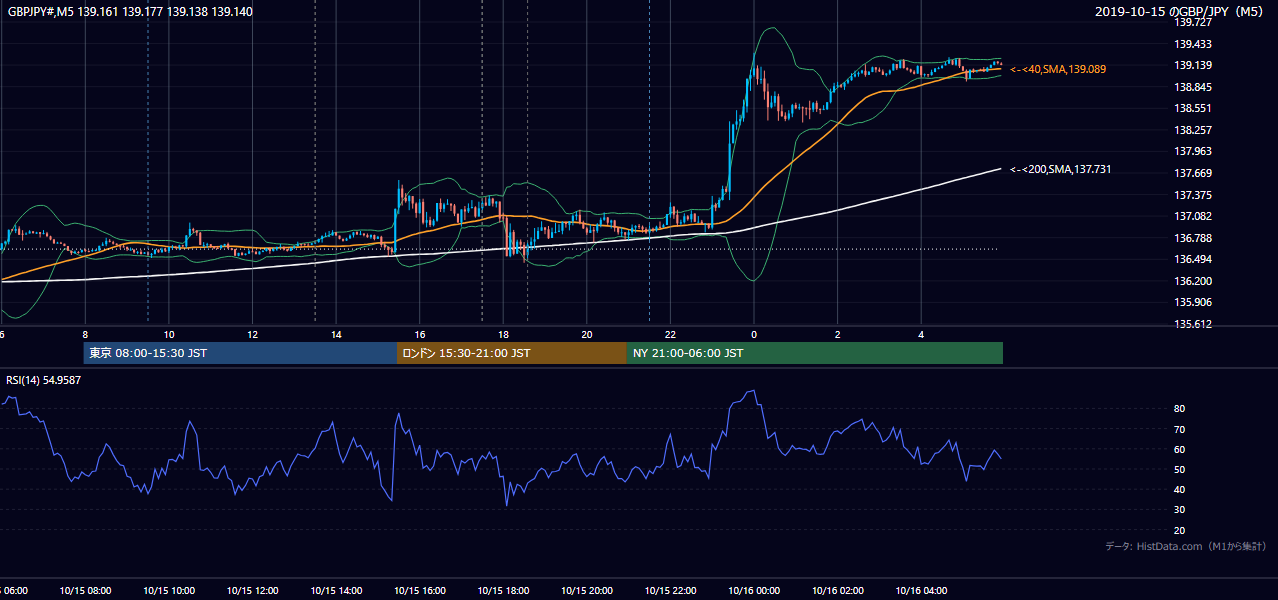Click hour 12 tick on price chart axis
This screenshot has width=1278, height=600.
tap(252, 335)
